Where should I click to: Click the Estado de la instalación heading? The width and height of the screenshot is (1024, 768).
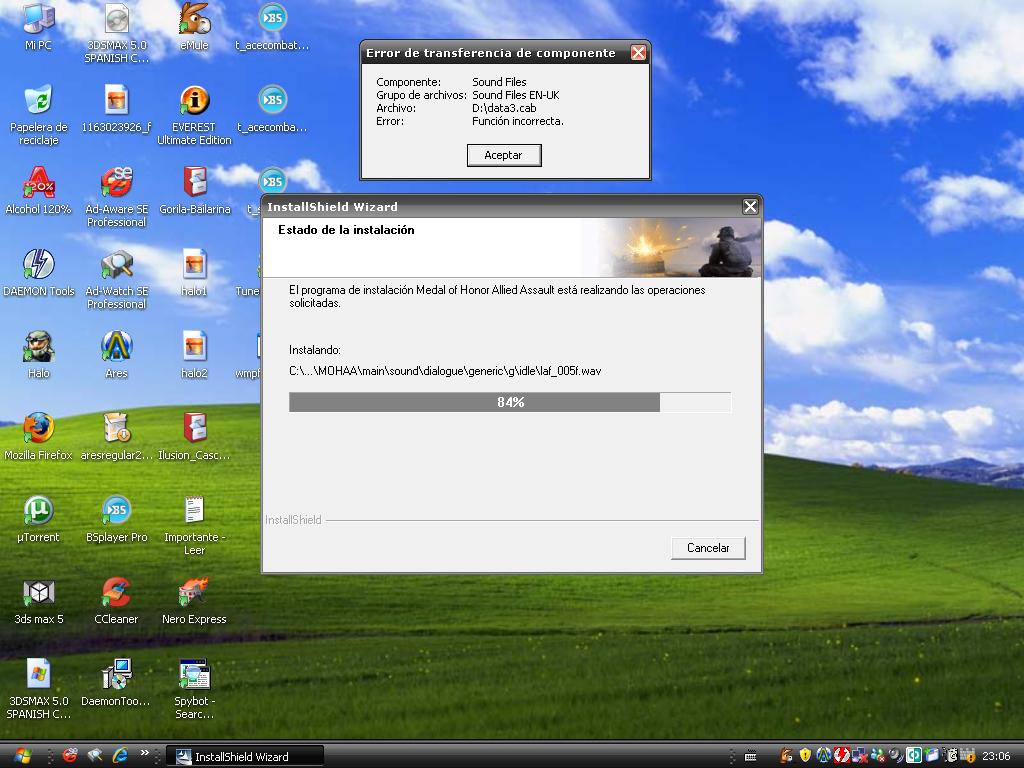click(x=346, y=230)
